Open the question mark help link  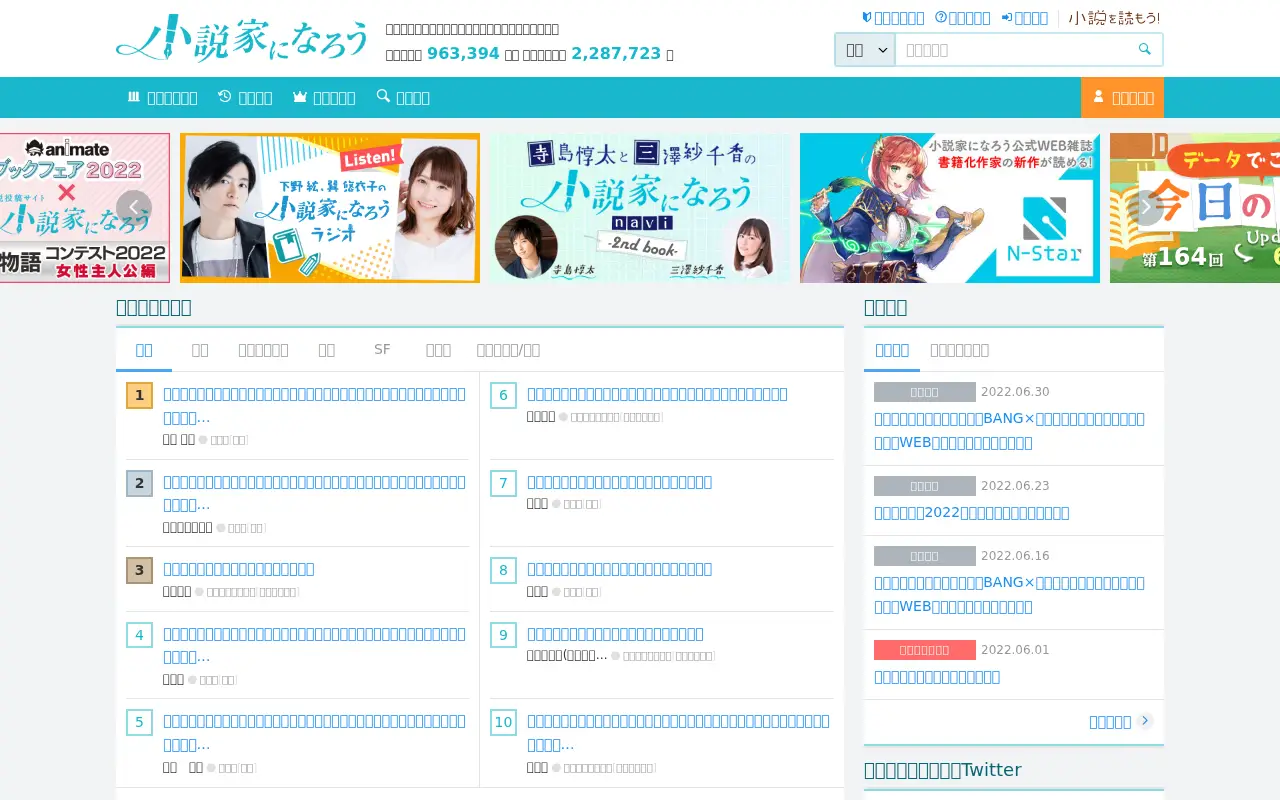click(x=962, y=17)
